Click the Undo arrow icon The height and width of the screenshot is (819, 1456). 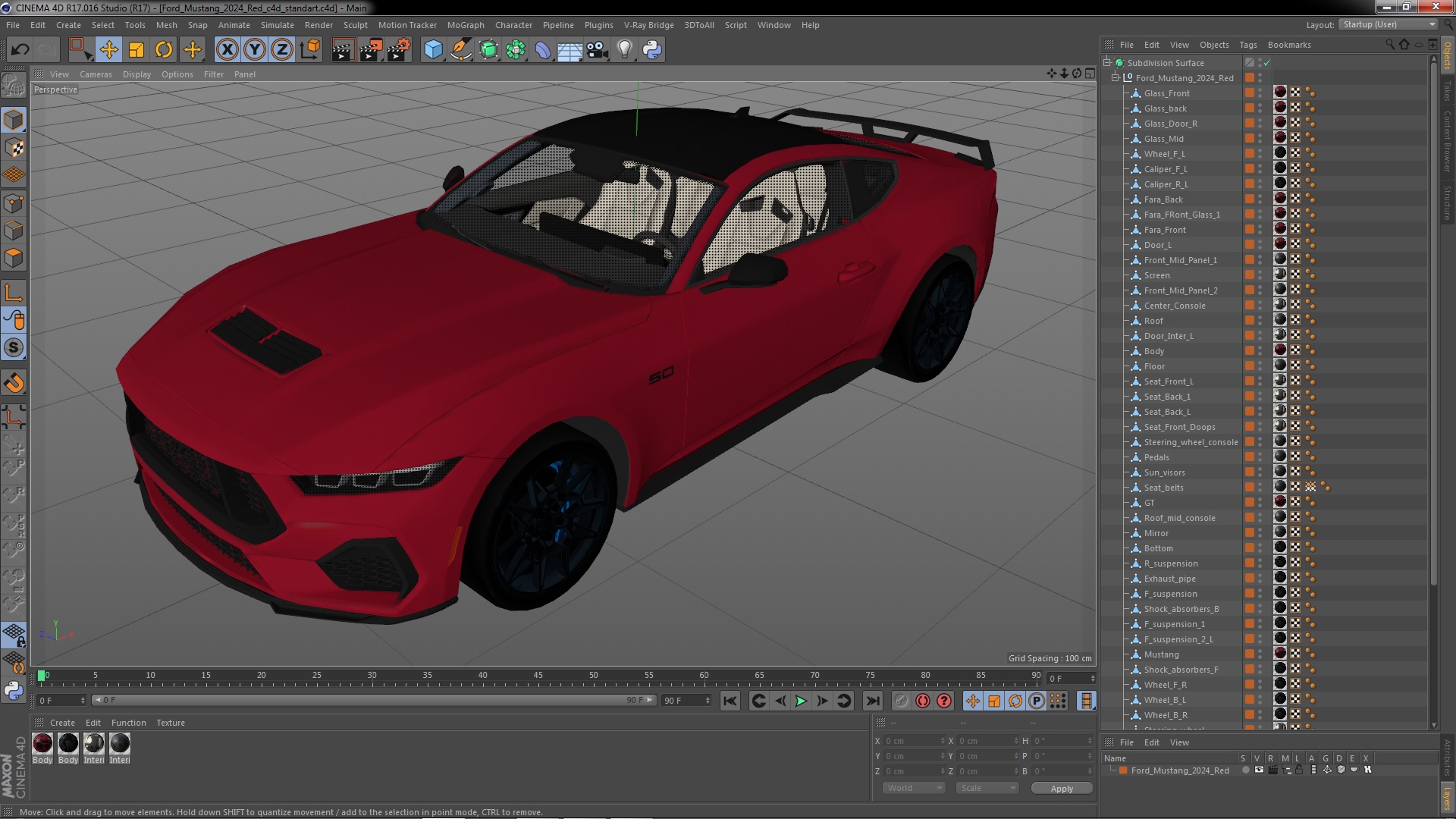(20, 50)
